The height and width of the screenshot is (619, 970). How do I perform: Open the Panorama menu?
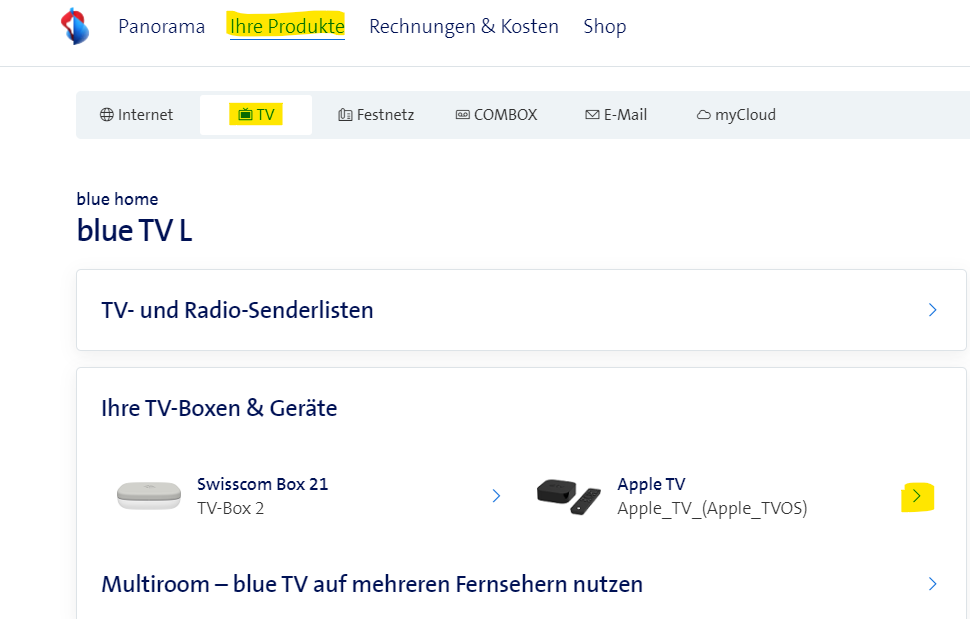(x=161, y=27)
